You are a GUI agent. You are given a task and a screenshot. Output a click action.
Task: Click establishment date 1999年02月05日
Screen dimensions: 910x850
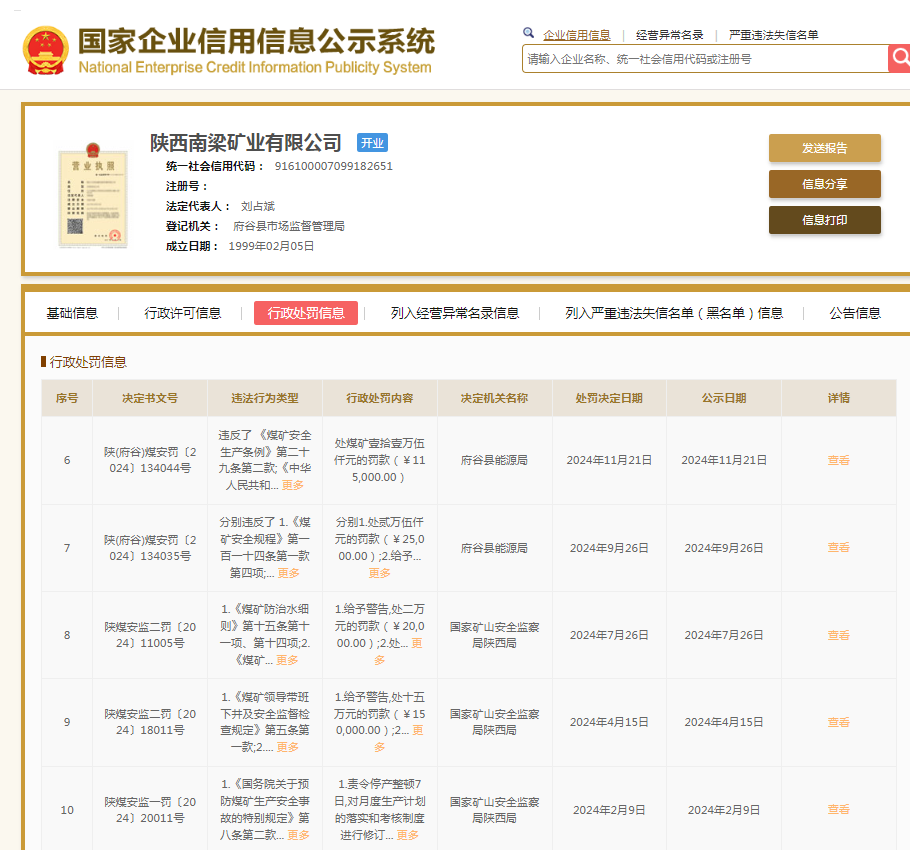(x=271, y=246)
